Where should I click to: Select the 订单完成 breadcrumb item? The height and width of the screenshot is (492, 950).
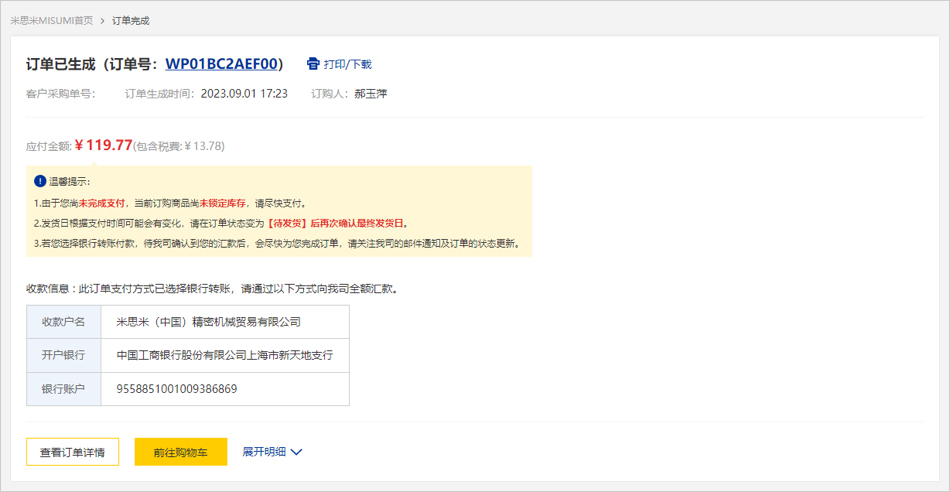[131, 20]
